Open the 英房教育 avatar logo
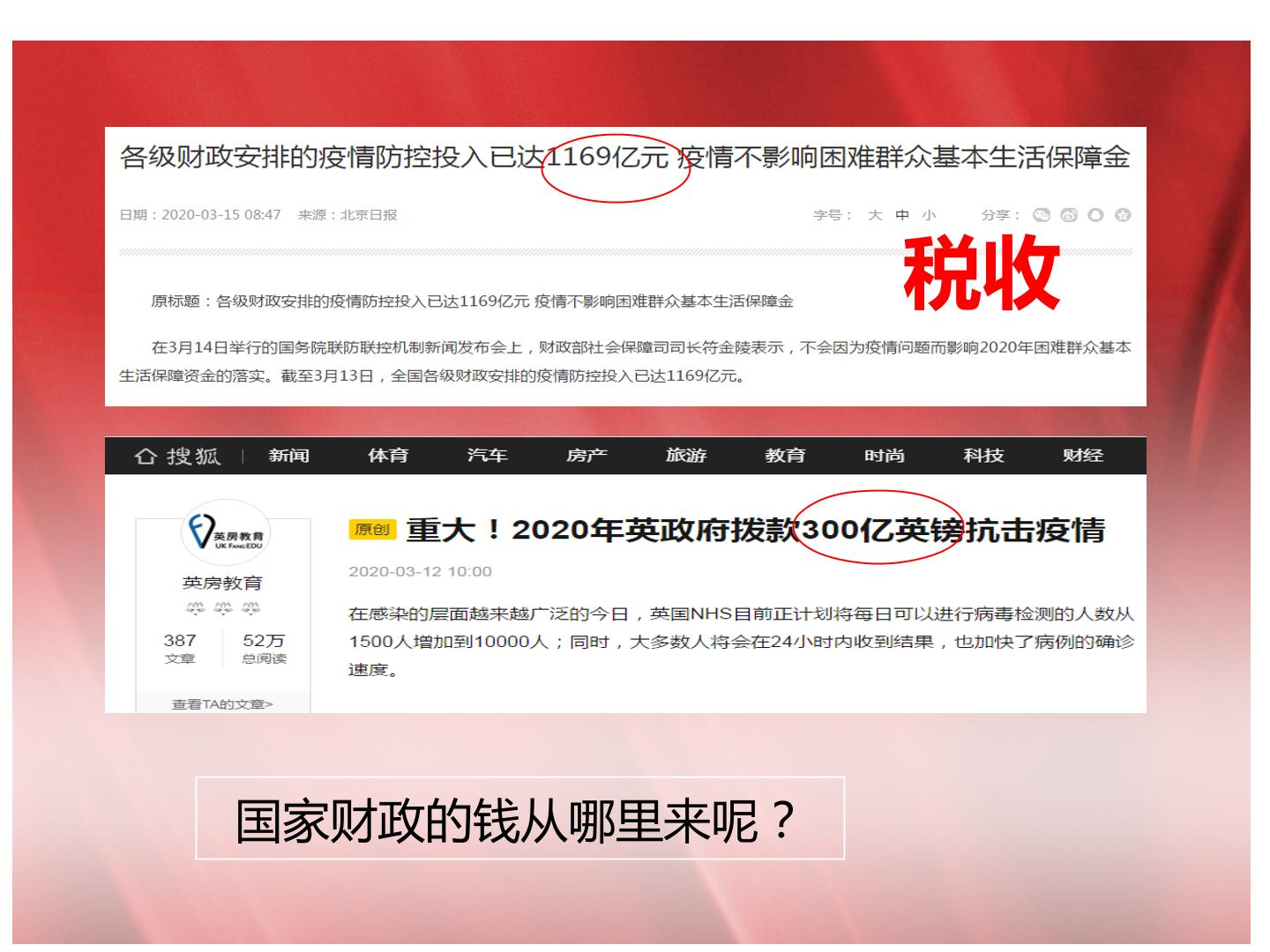The image size is (1270, 952). click(225, 532)
